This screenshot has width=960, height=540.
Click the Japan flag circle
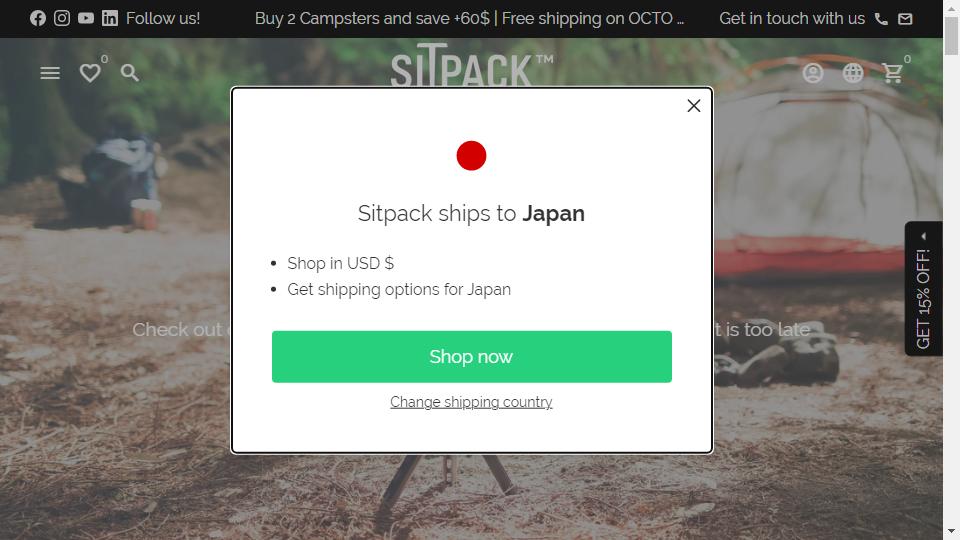coord(471,156)
